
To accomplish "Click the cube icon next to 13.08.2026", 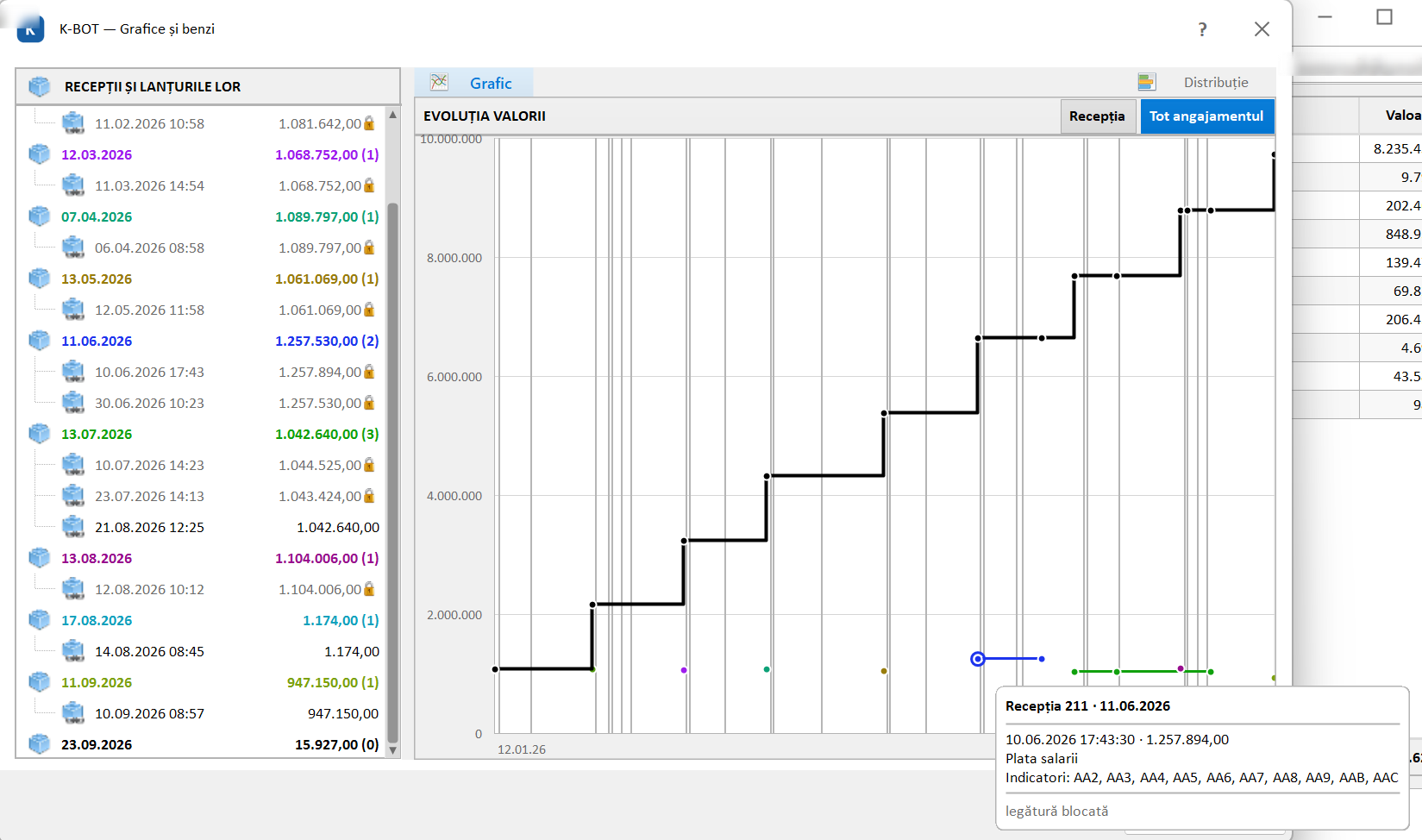I will [40, 558].
